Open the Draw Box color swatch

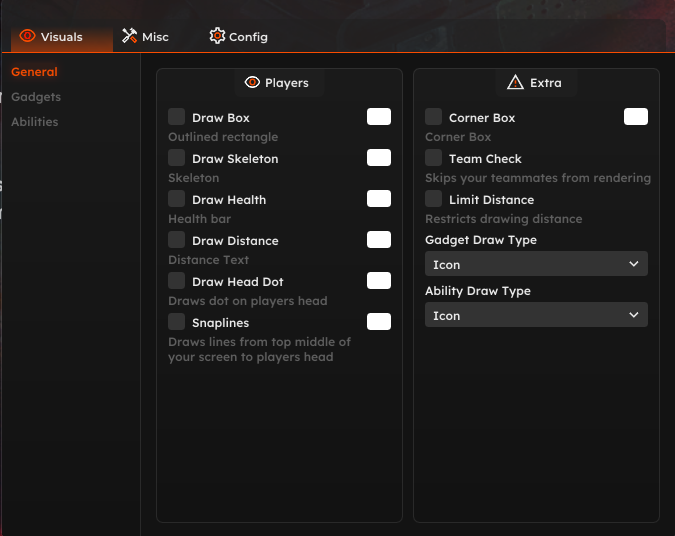[379, 117]
